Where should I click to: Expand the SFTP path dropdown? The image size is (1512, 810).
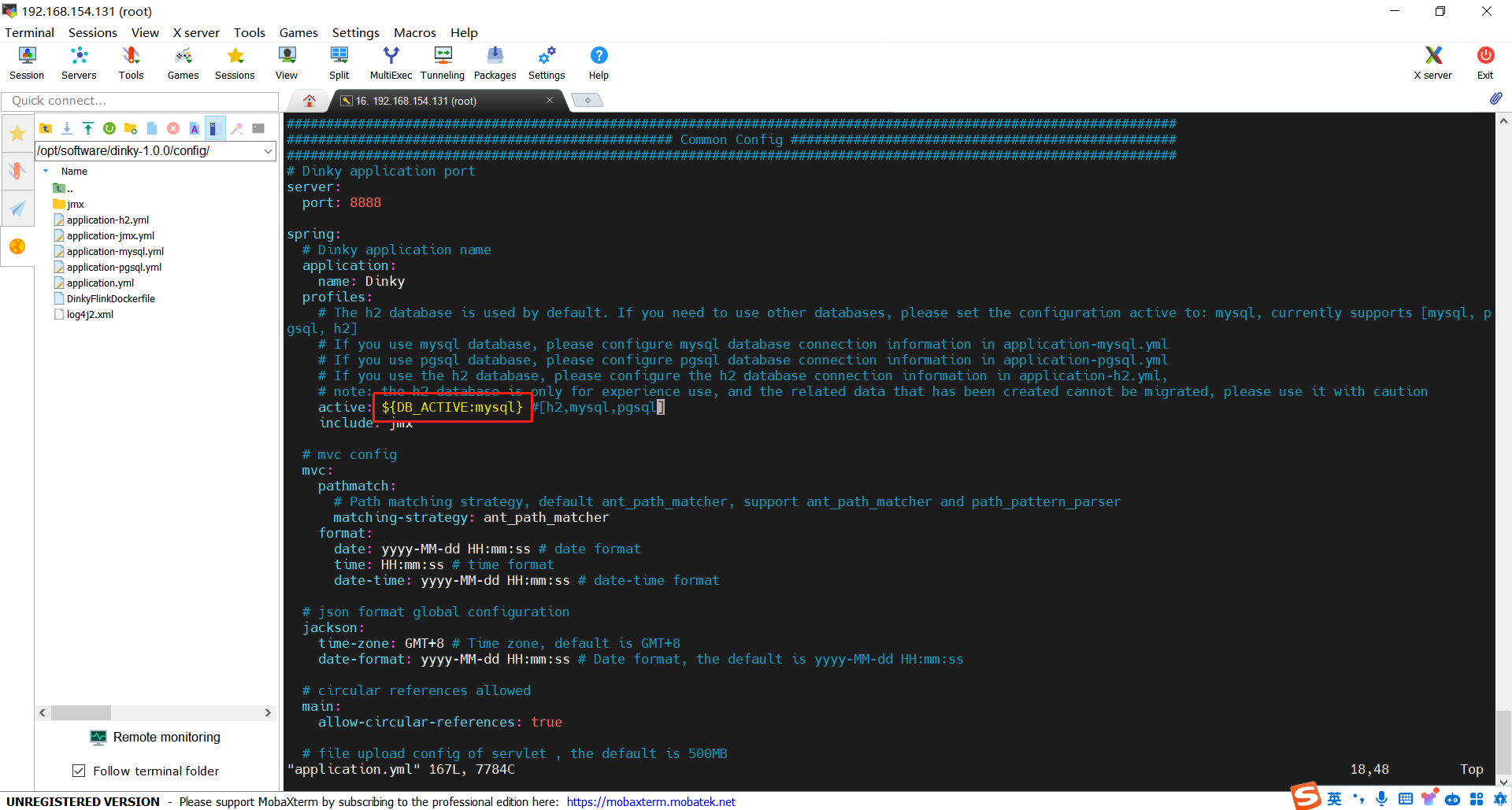(x=268, y=150)
